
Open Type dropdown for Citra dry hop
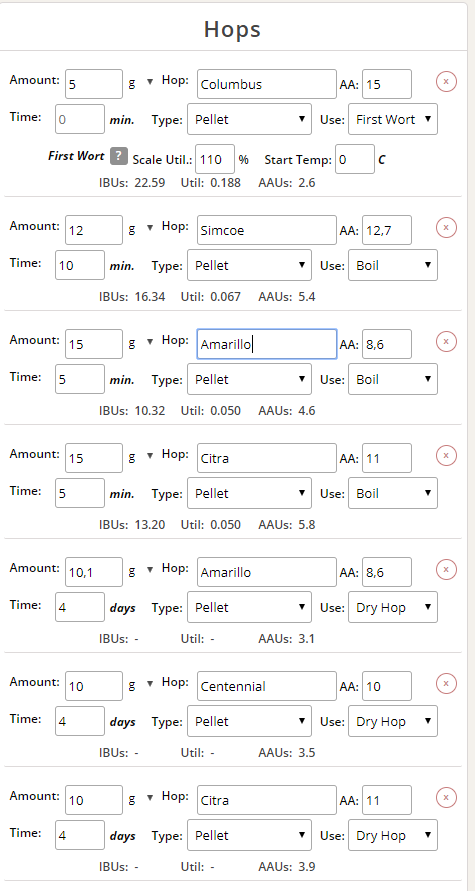(x=249, y=835)
